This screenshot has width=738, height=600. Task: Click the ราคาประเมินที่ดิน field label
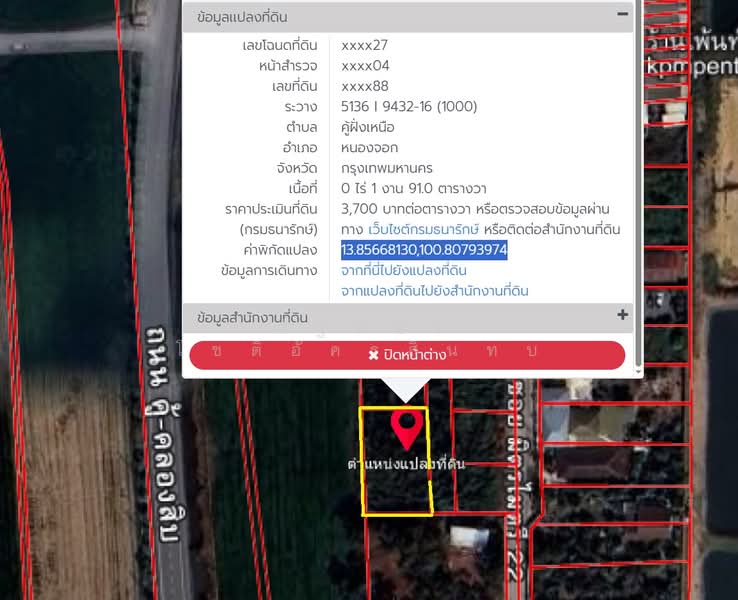click(x=271, y=209)
